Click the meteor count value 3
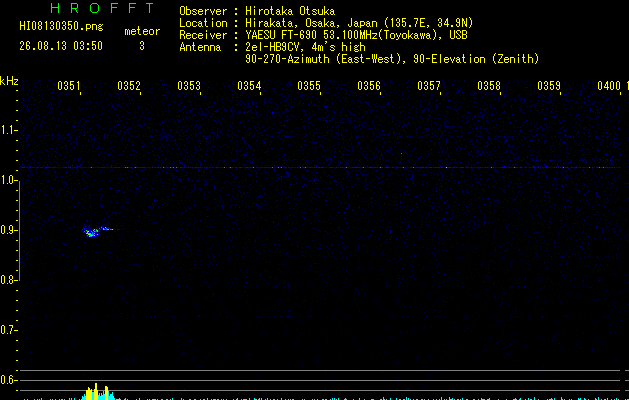Screen dimensions: 629x400 pyautogui.click(x=142, y=46)
